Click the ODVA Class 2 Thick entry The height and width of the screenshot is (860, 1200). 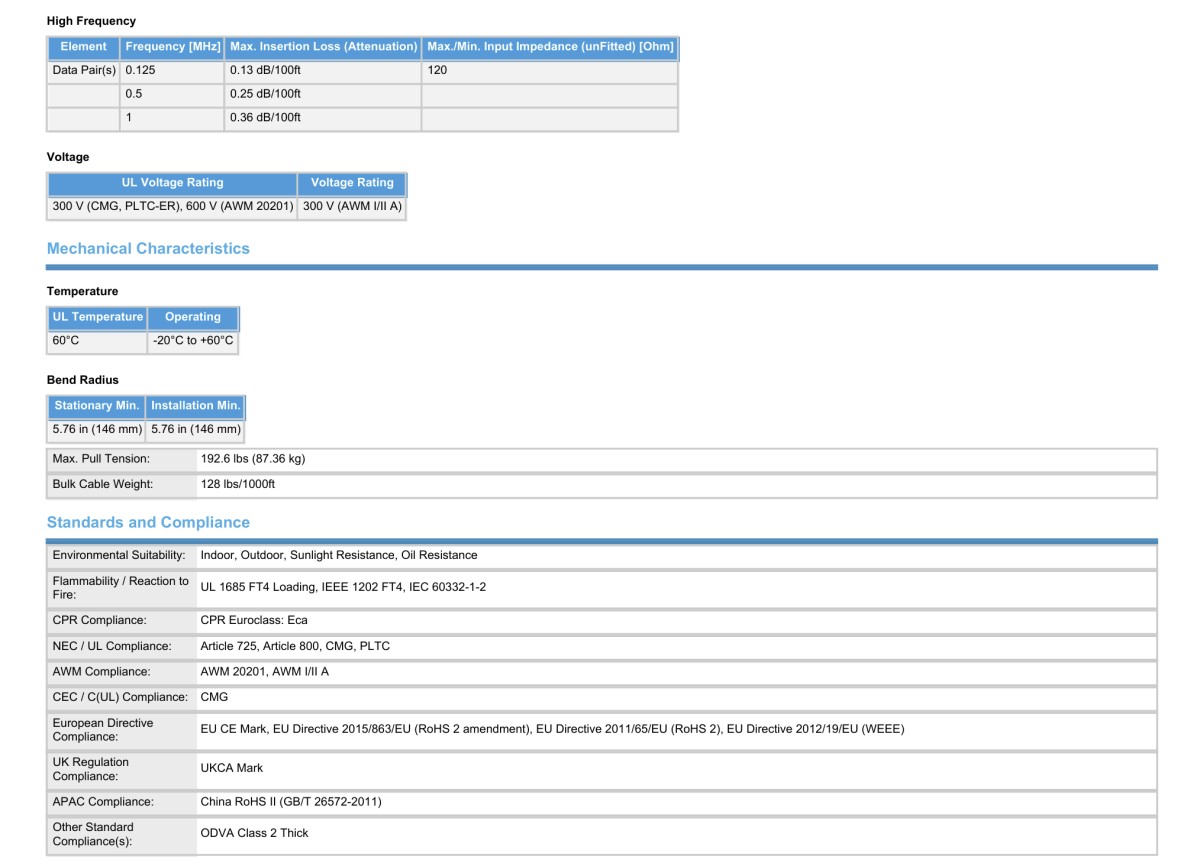pyautogui.click(x=254, y=833)
